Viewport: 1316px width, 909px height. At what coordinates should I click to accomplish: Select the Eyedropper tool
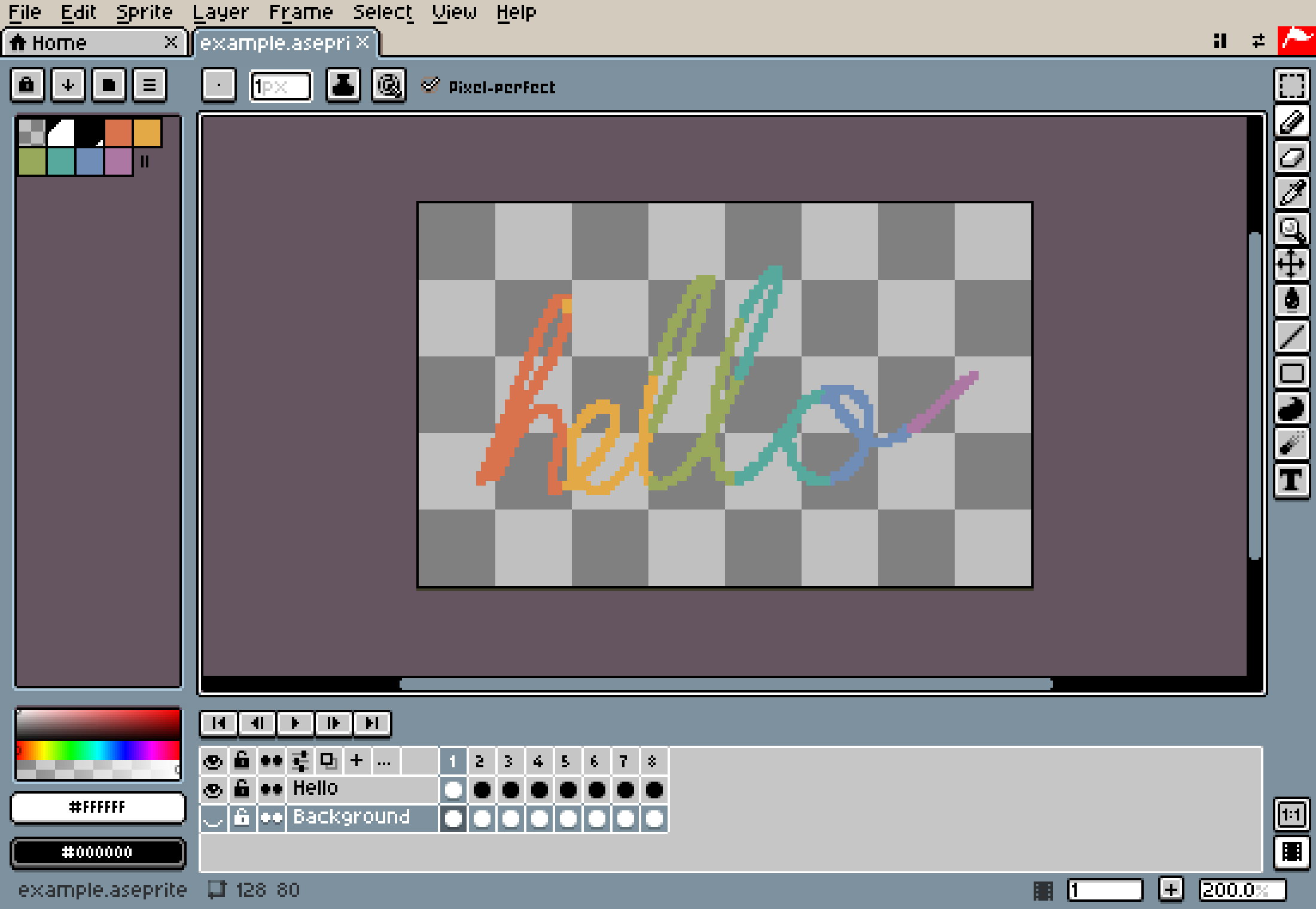click(x=1291, y=193)
